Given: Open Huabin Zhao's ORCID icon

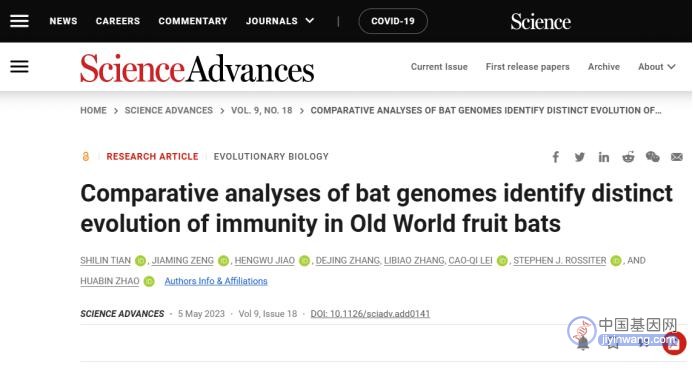Looking at the screenshot, I should tap(149, 281).
